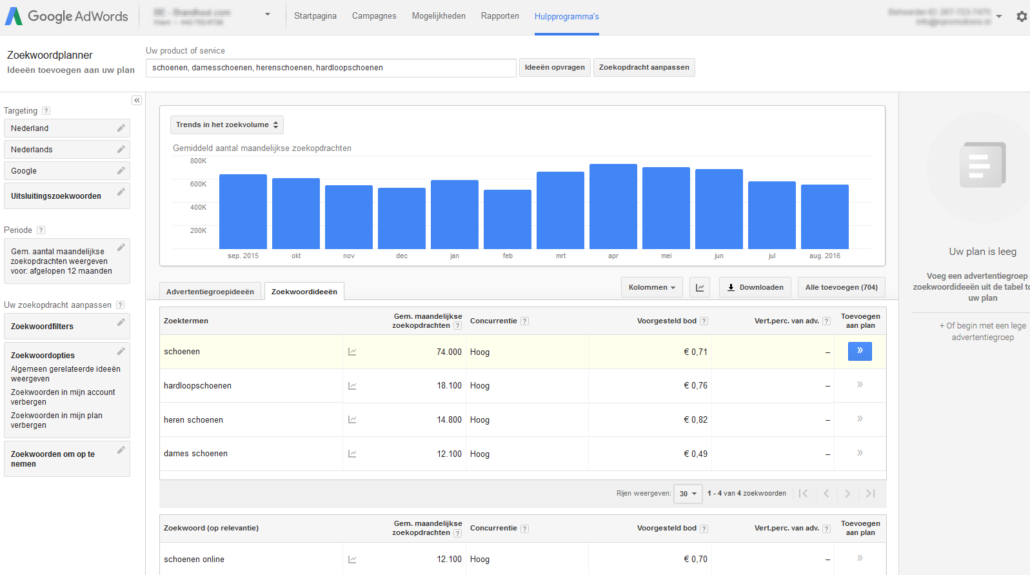
Task: Show trend chart for schoenen row
Action: pos(352,352)
